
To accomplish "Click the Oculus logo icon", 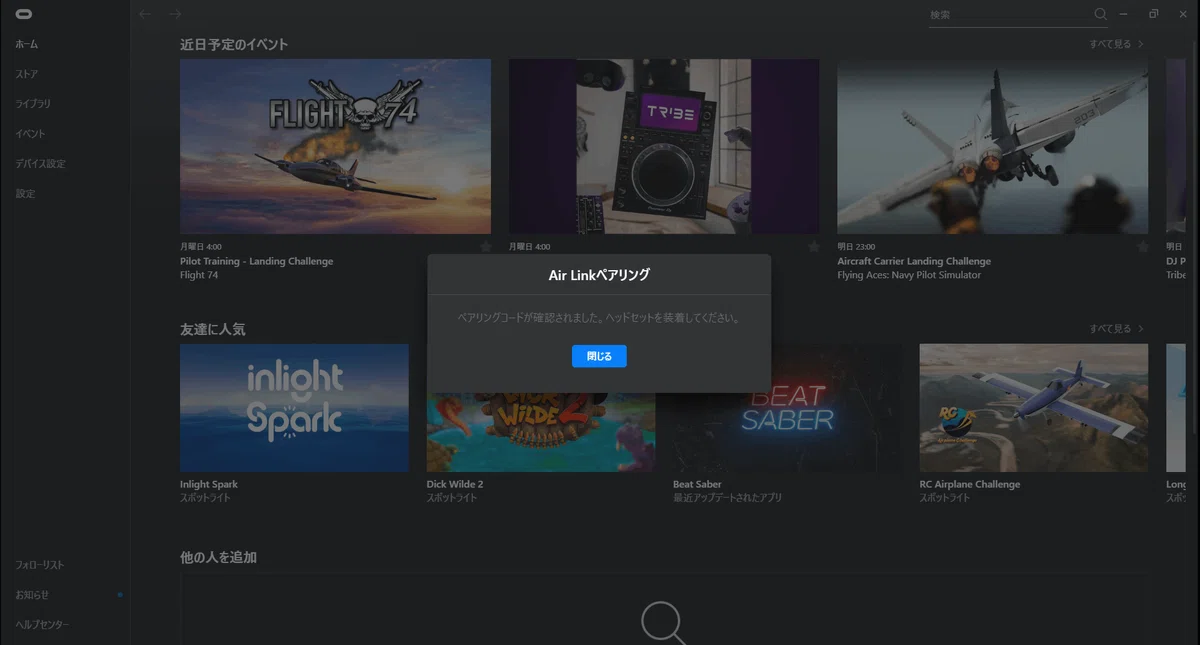I will (x=23, y=13).
